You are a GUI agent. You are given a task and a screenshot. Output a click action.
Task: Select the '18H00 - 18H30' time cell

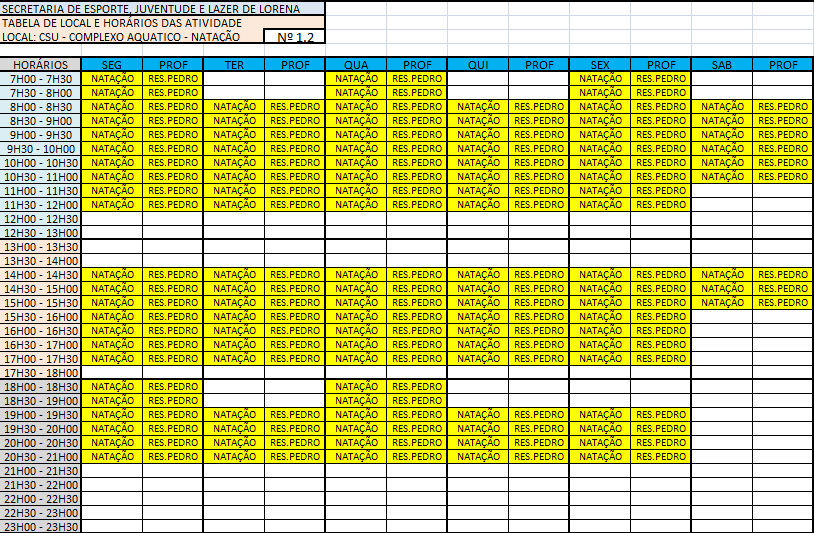(x=40, y=387)
